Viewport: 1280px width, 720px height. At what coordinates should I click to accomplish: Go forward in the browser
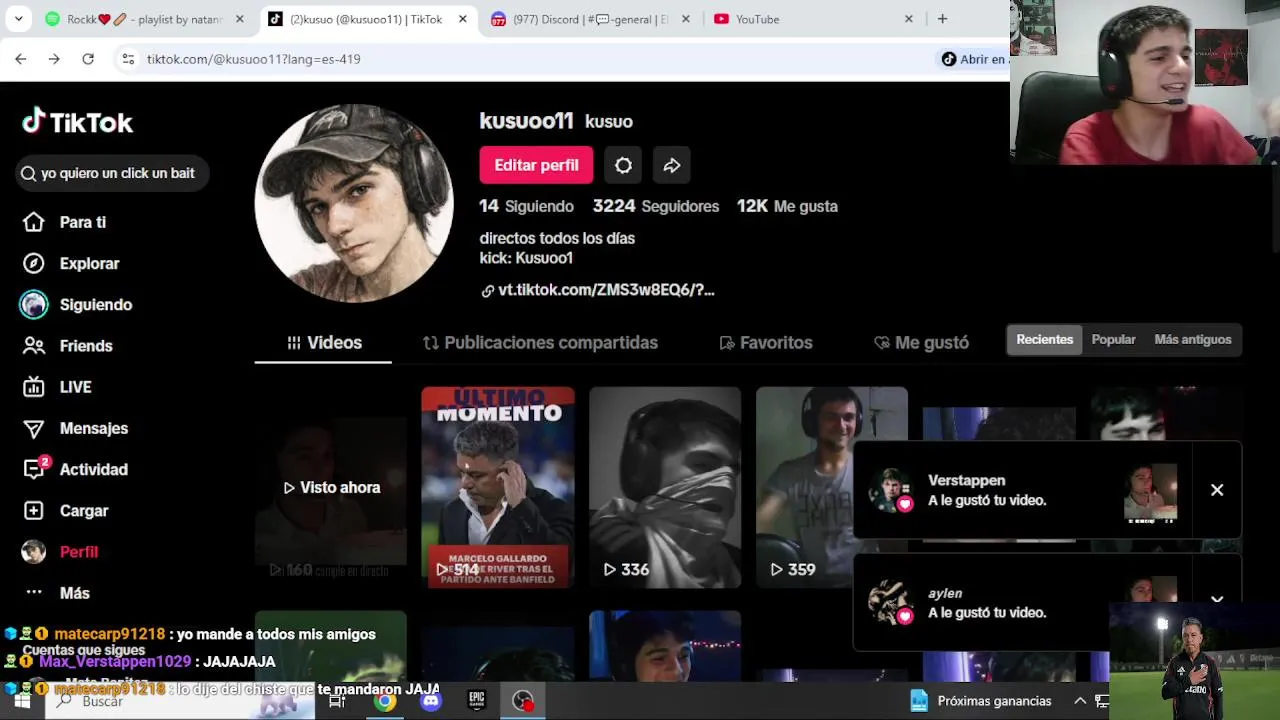pyautogui.click(x=54, y=59)
